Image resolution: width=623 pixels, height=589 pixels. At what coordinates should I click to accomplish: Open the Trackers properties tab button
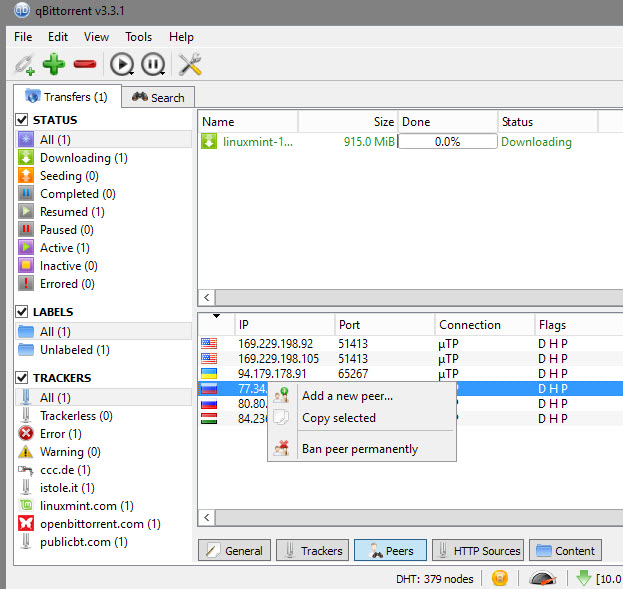click(x=312, y=550)
